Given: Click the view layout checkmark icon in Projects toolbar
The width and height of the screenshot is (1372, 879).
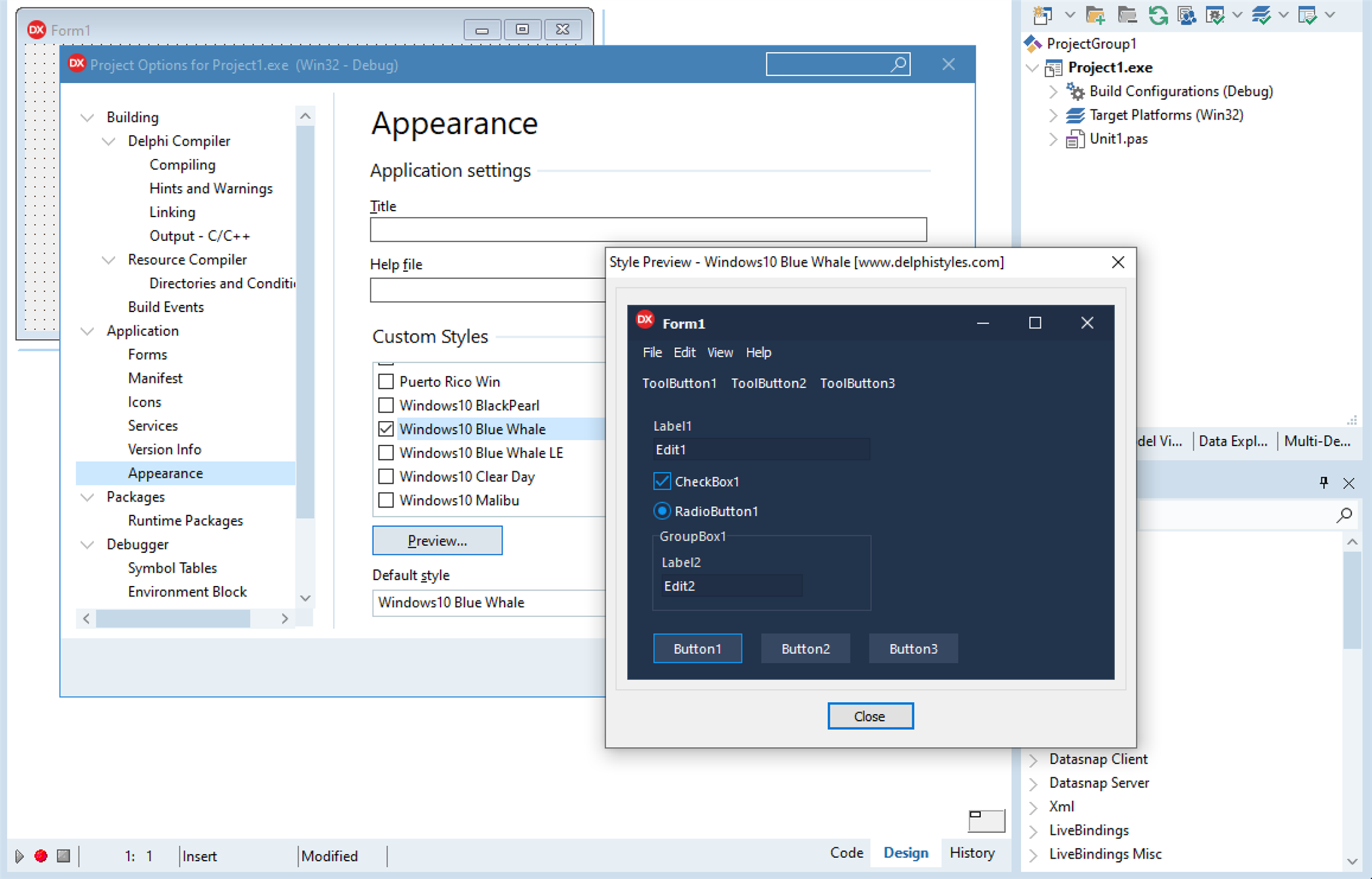Looking at the screenshot, I should point(1307,15).
